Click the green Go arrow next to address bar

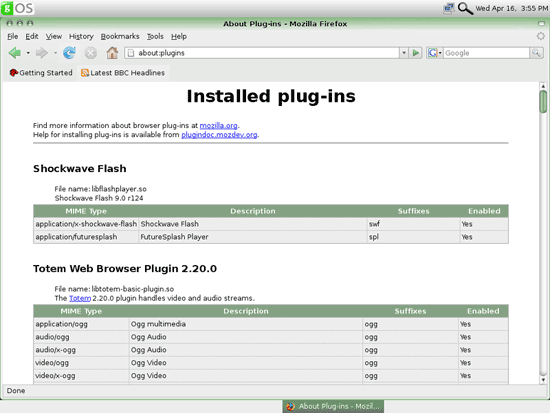tap(416, 53)
